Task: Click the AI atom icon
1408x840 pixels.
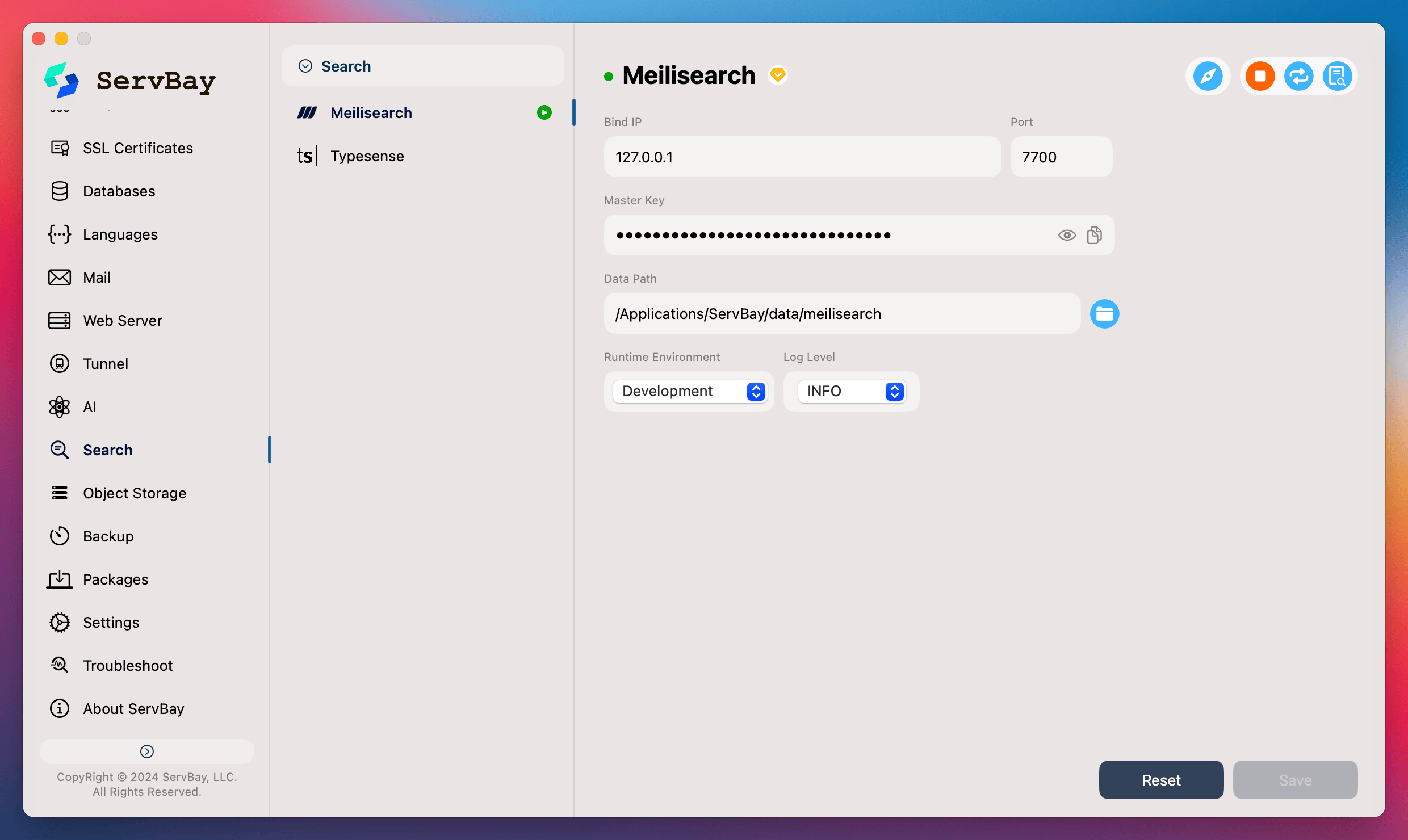Action: (60, 407)
